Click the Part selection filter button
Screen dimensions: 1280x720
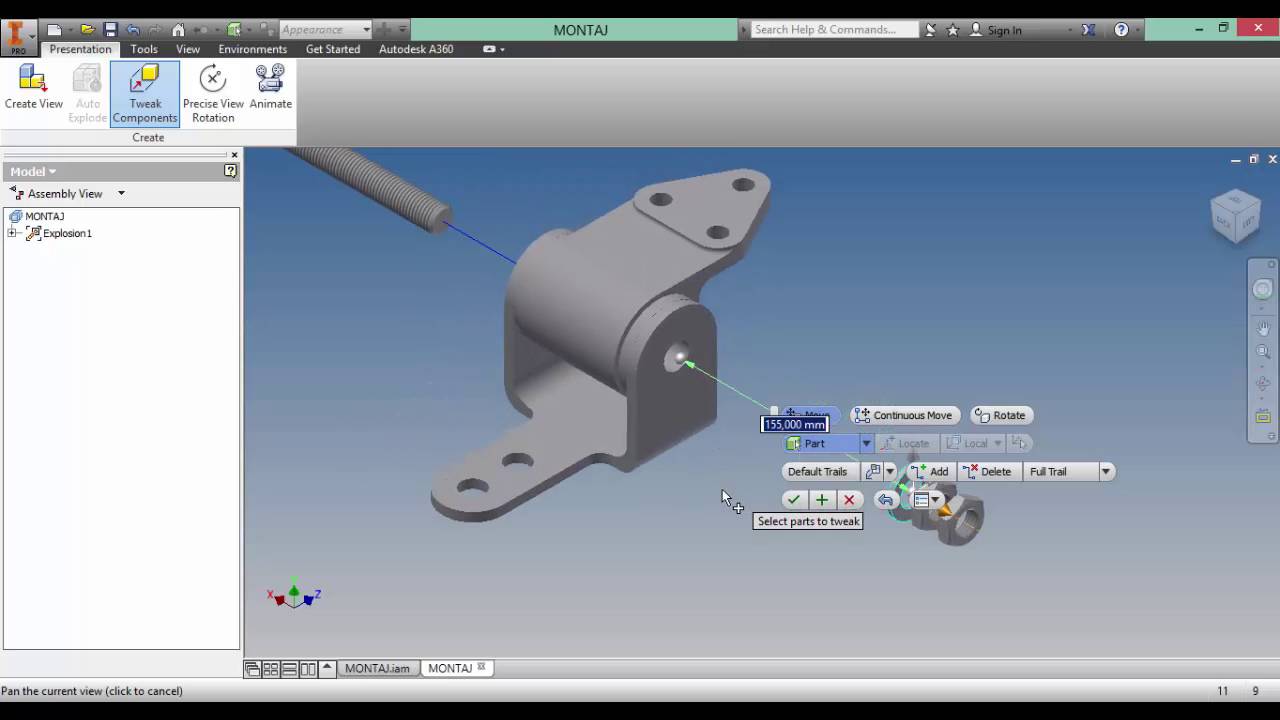[821, 444]
